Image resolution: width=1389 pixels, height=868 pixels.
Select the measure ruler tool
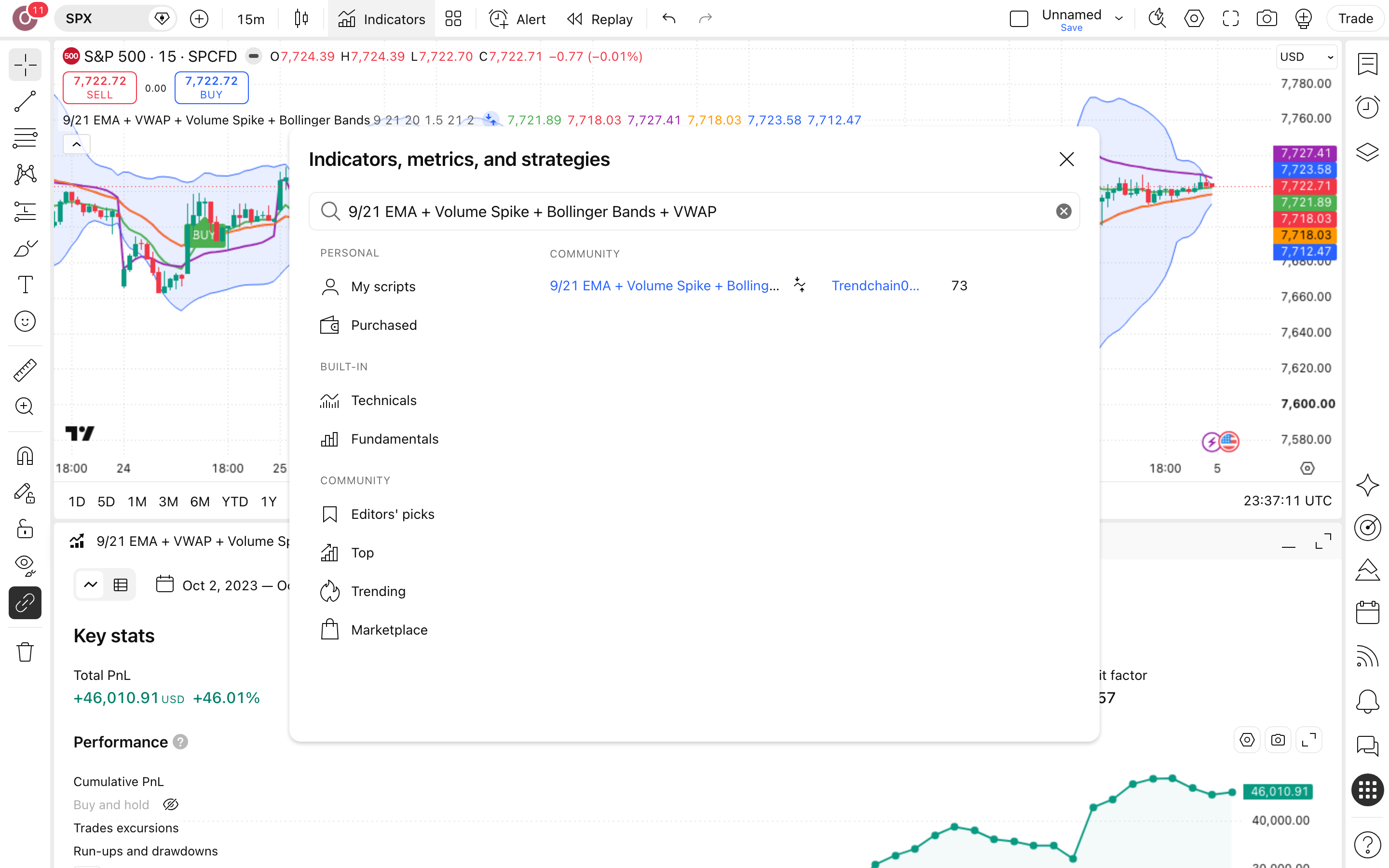pyautogui.click(x=25, y=370)
